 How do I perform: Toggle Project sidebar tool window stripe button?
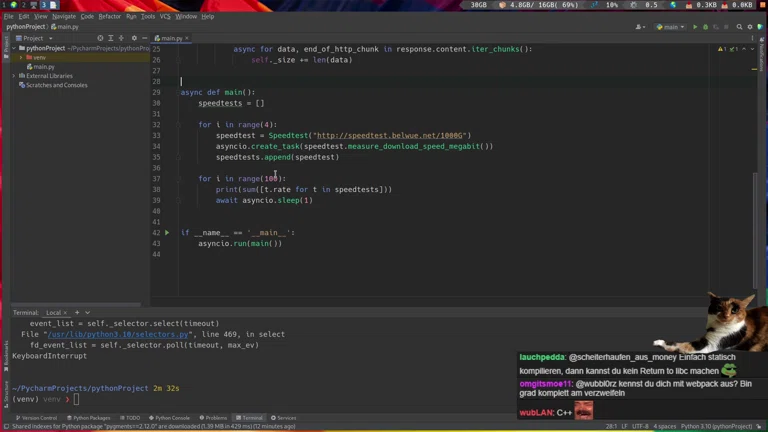point(6,48)
